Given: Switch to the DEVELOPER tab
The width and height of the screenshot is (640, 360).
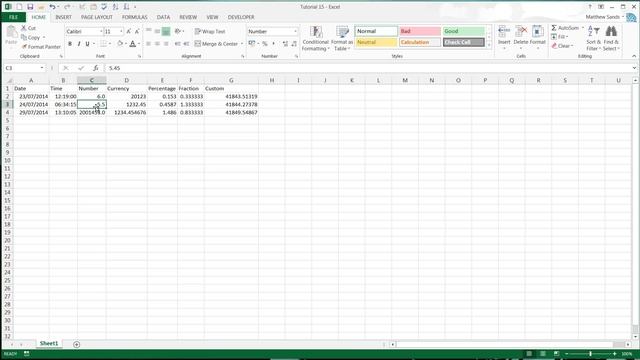Looking at the screenshot, I should (241, 17).
